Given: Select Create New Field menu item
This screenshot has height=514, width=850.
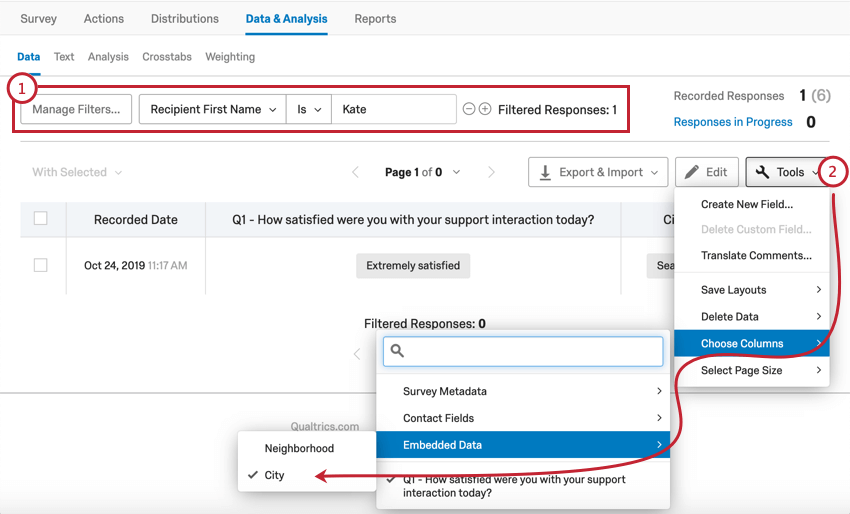Looking at the screenshot, I should (x=746, y=204).
